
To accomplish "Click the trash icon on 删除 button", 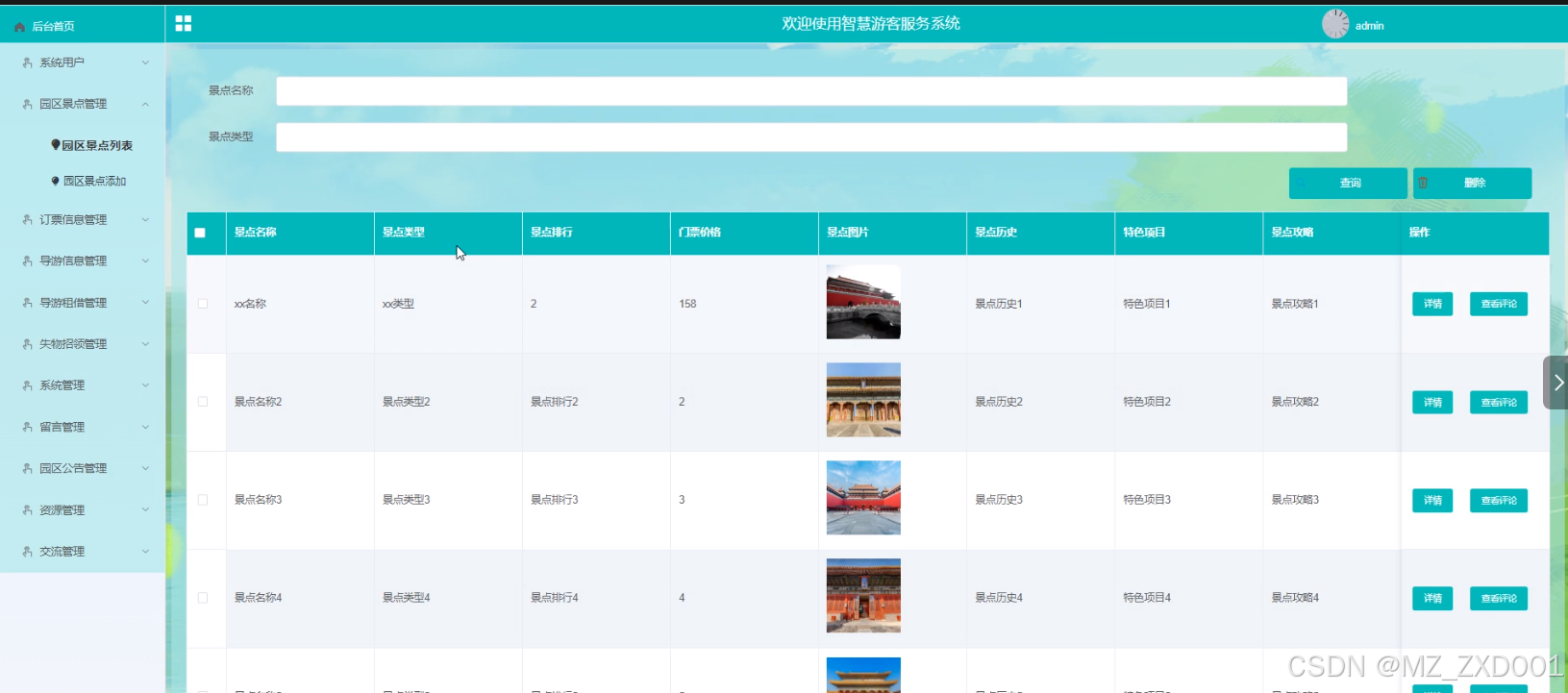I will click(1423, 183).
